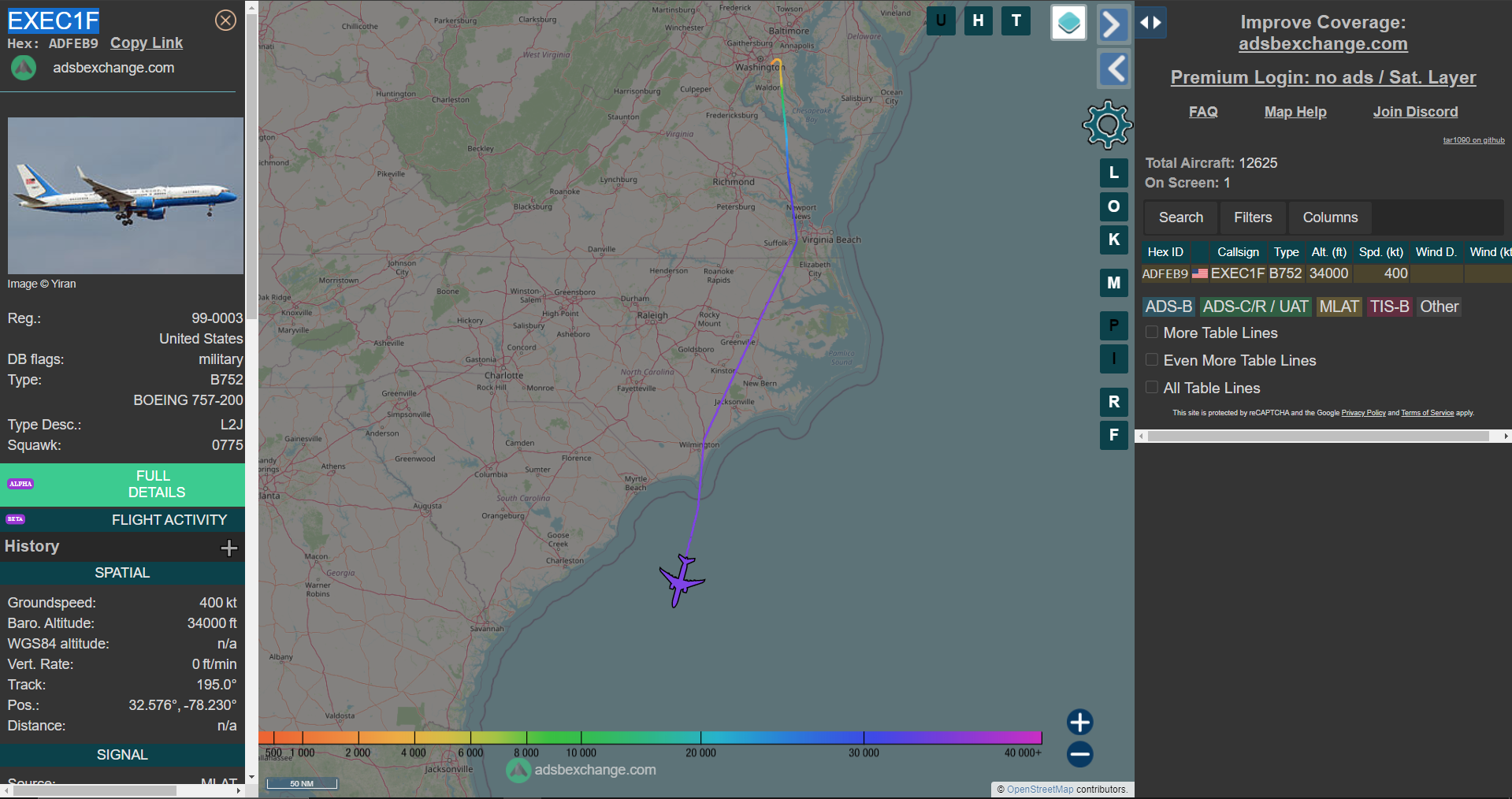Close the EXEC1F aircraft info panel
This screenshot has width=1512, height=799.
pos(225,20)
